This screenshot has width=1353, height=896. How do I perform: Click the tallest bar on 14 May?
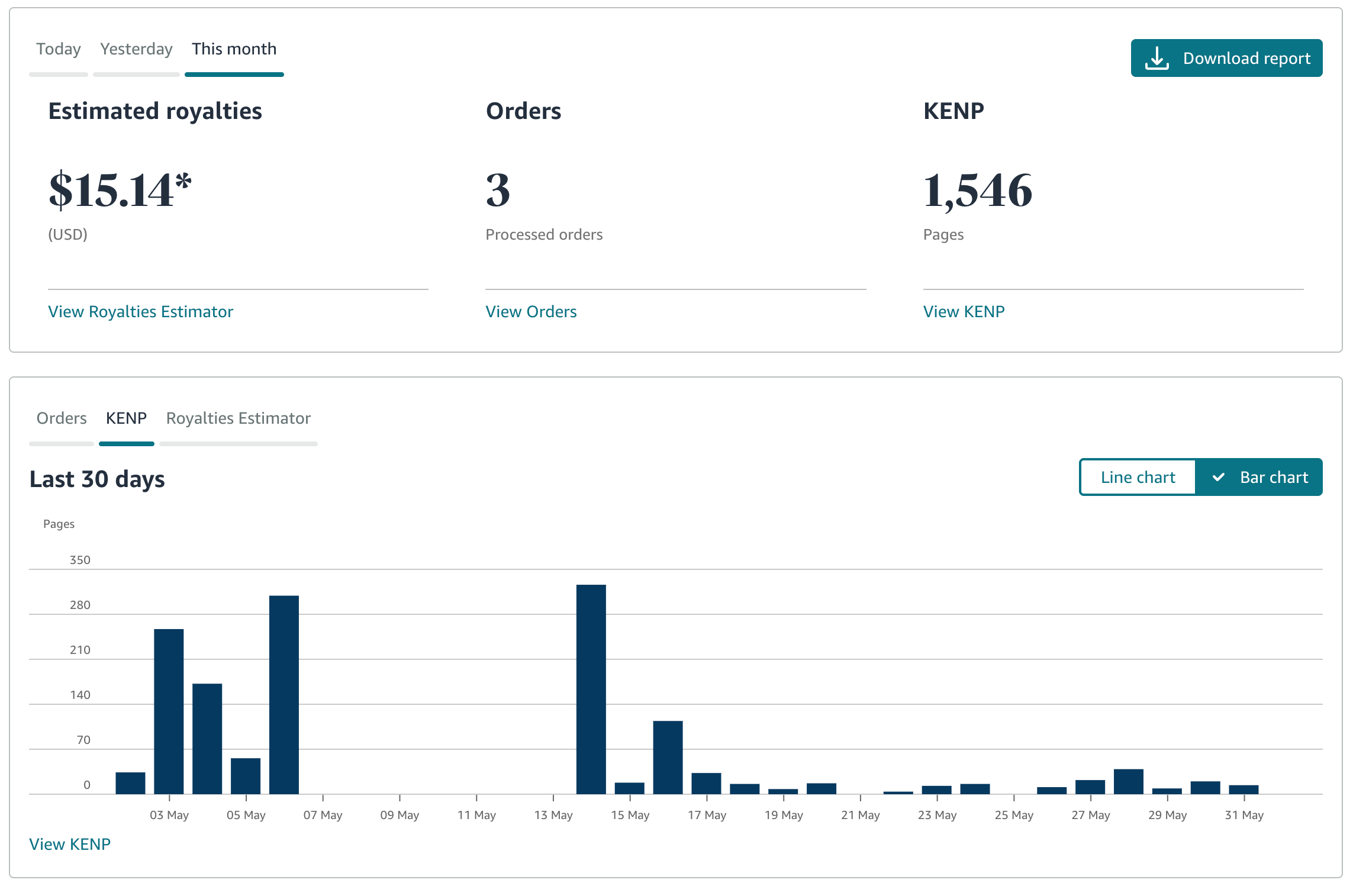click(x=591, y=689)
